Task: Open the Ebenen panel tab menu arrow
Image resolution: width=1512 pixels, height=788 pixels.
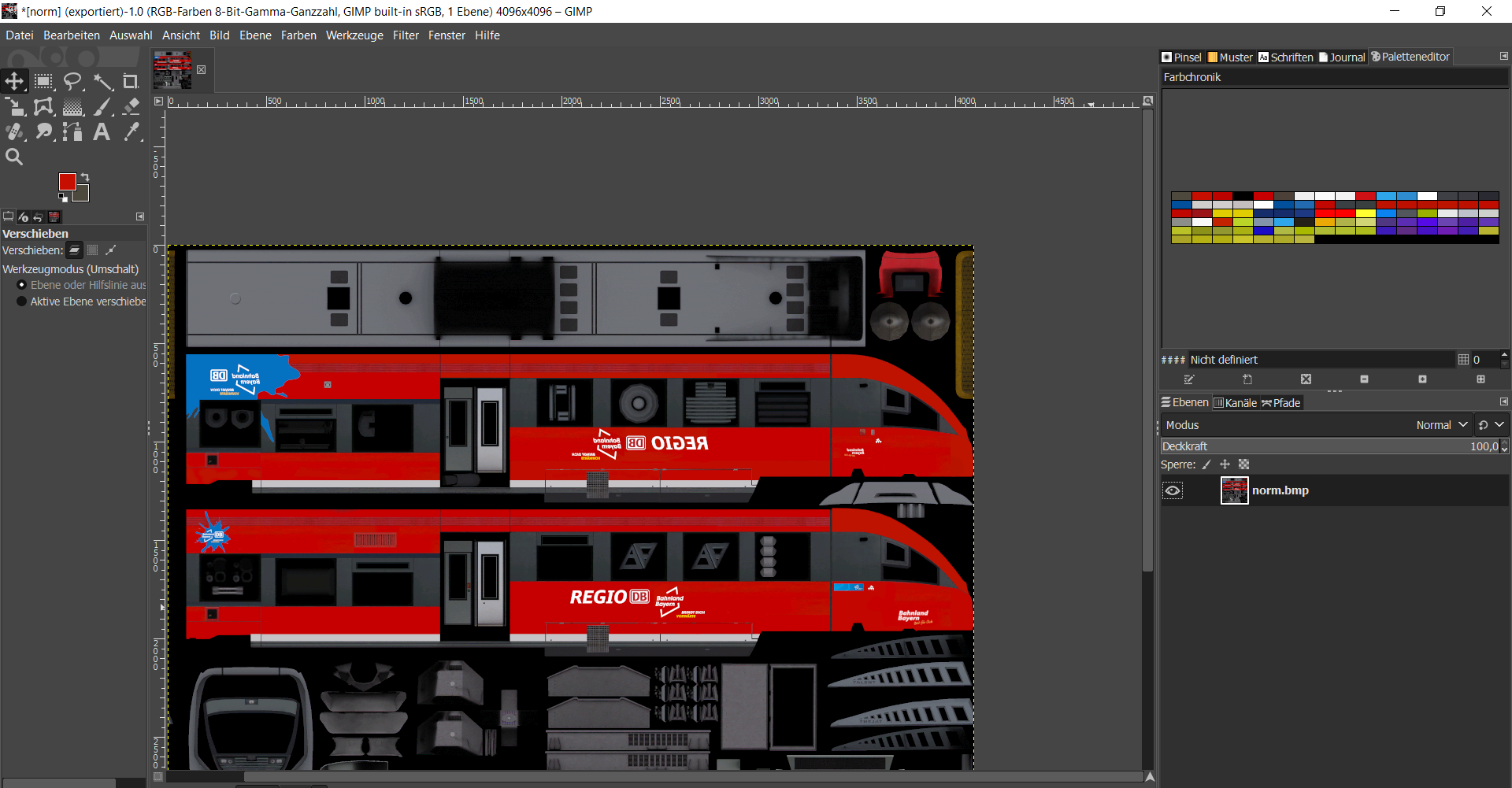Action: (x=1503, y=401)
